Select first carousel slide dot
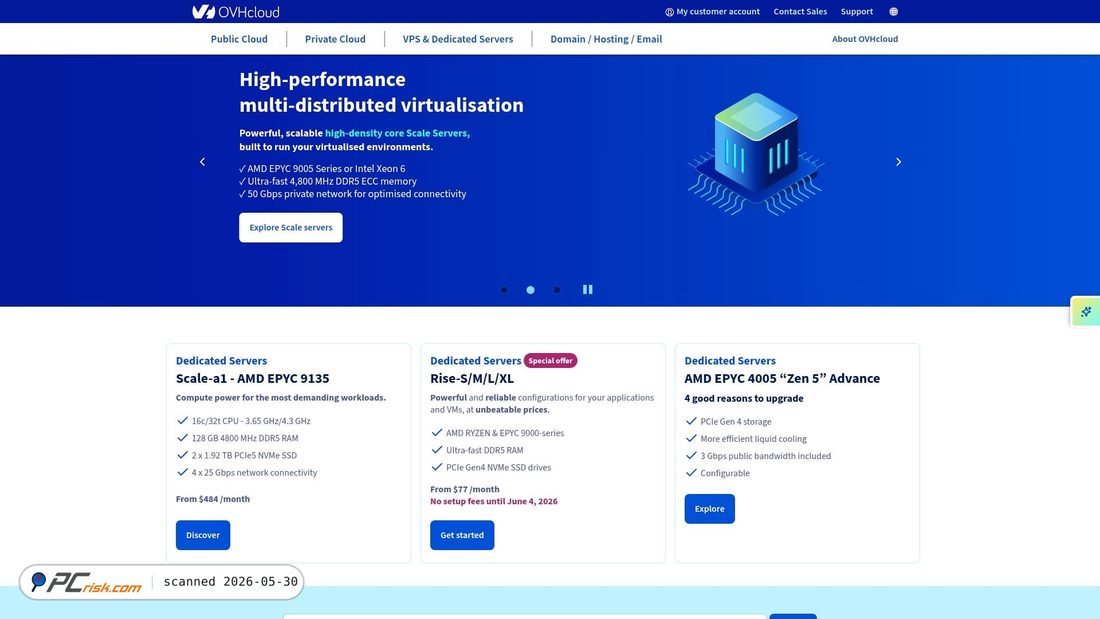The image size is (1100, 619). [x=504, y=290]
